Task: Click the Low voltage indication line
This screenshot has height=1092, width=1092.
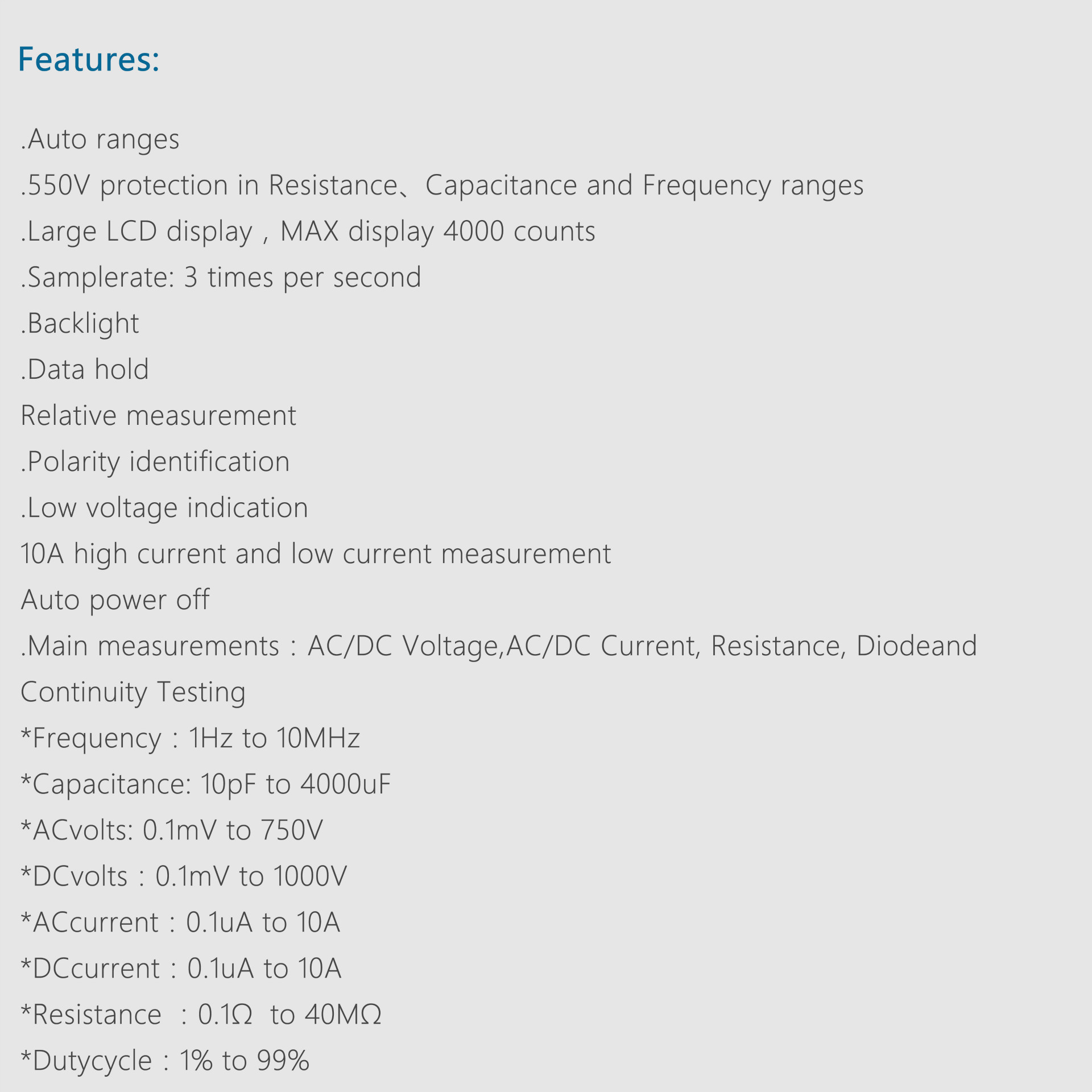Action: coord(164,508)
